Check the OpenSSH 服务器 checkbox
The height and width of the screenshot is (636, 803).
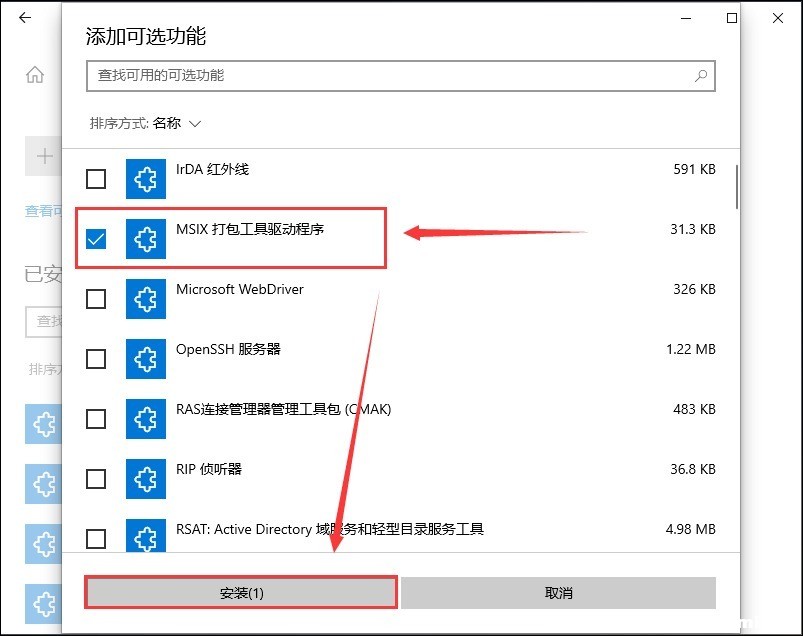coord(96,358)
